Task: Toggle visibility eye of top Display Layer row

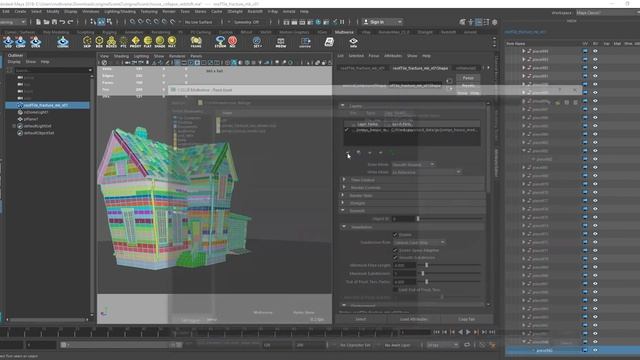Action: pos(595,51)
